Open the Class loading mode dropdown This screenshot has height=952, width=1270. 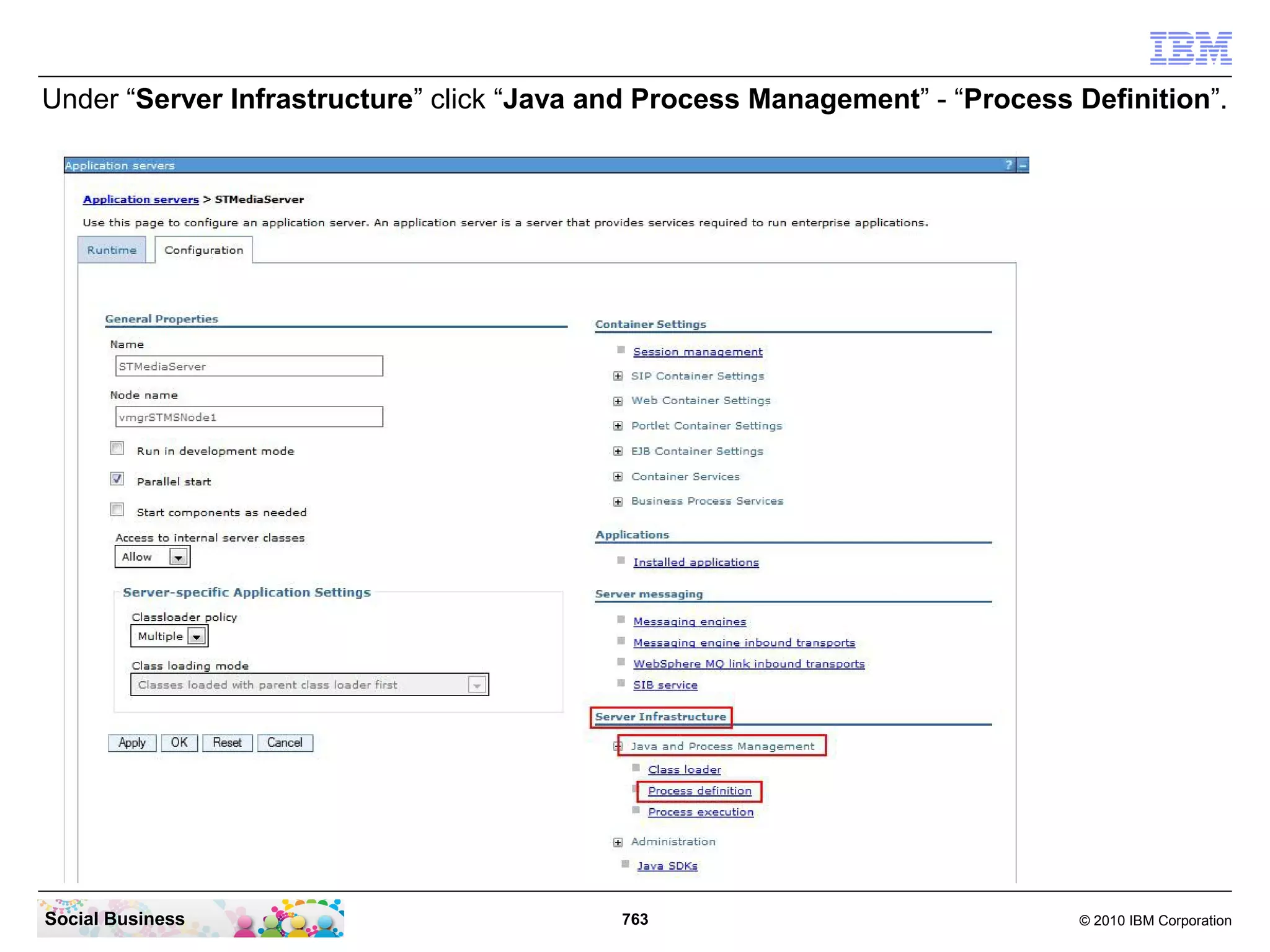tap(309, 684)
